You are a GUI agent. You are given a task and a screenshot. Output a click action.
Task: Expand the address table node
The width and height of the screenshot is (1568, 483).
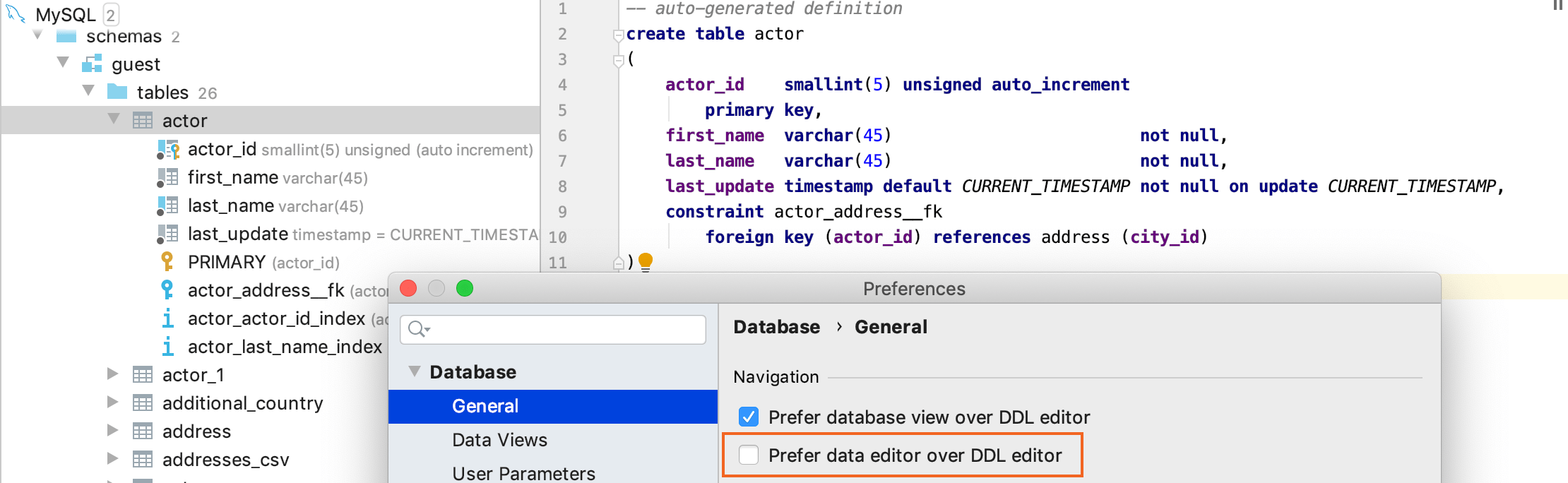pyautogui.click(x=113, y=430)
